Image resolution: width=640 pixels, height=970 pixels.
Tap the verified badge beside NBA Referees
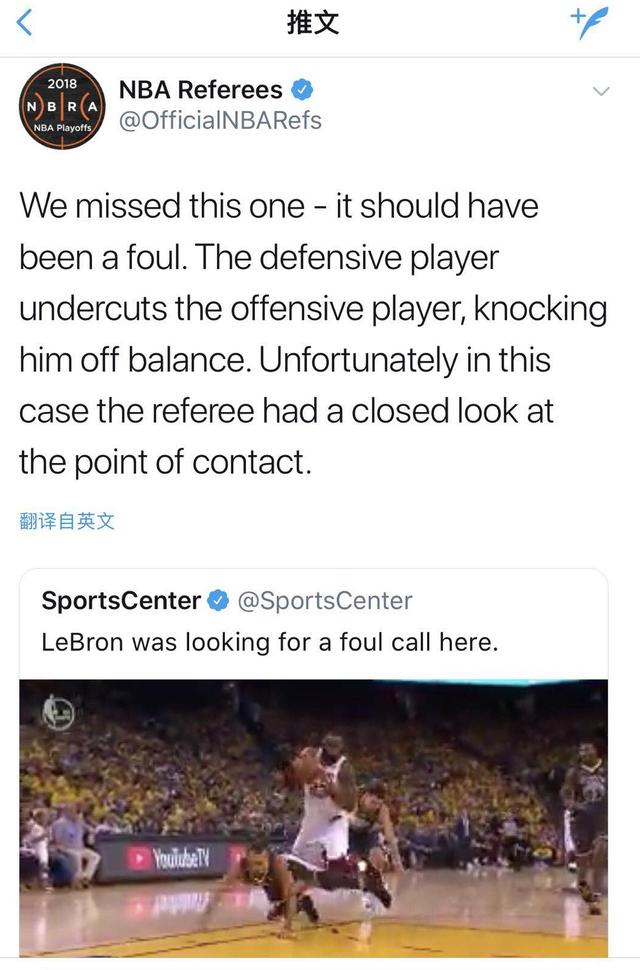pyautogui.click(x=302, y=90)
